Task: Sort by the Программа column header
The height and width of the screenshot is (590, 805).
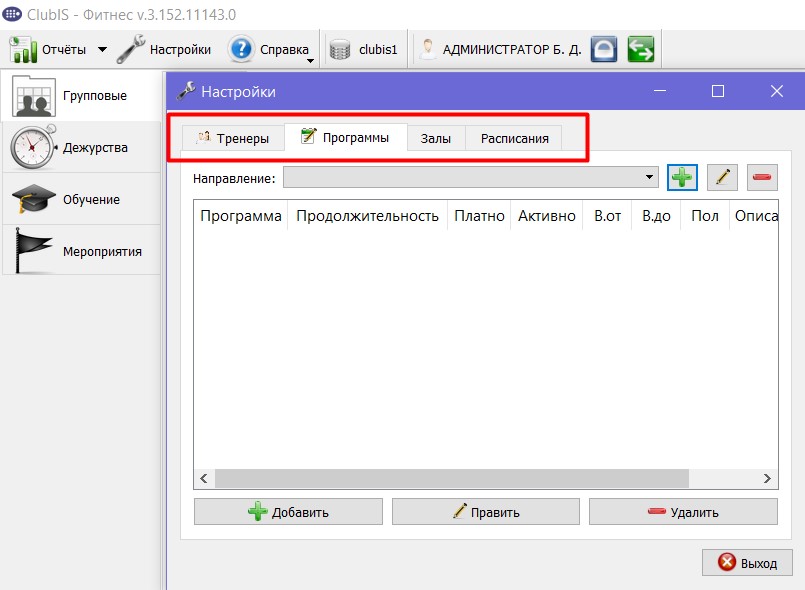Action: pos(241,216)
